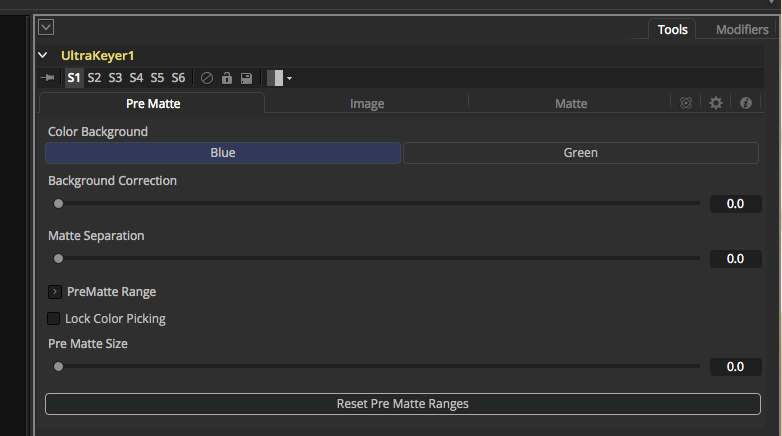Collapse the UltraKeyer1 tool controls
782x436 pixels.
click(43, 56)
